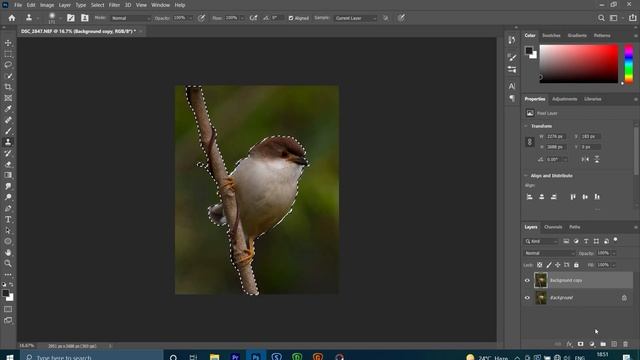Hide the Background layer
Viewport: 640px width, 360px height.
527,298
